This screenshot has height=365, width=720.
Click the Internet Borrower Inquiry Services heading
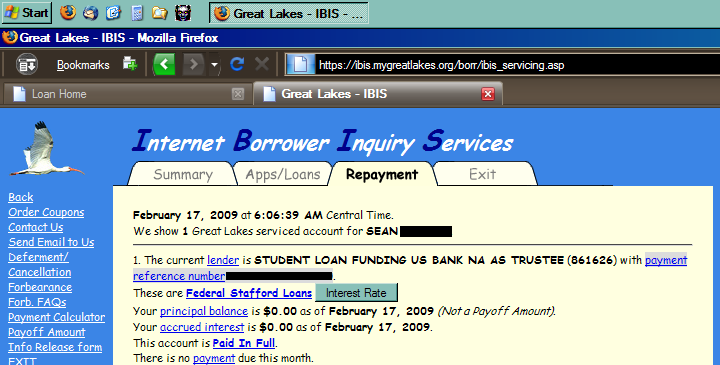pos(323,141)
